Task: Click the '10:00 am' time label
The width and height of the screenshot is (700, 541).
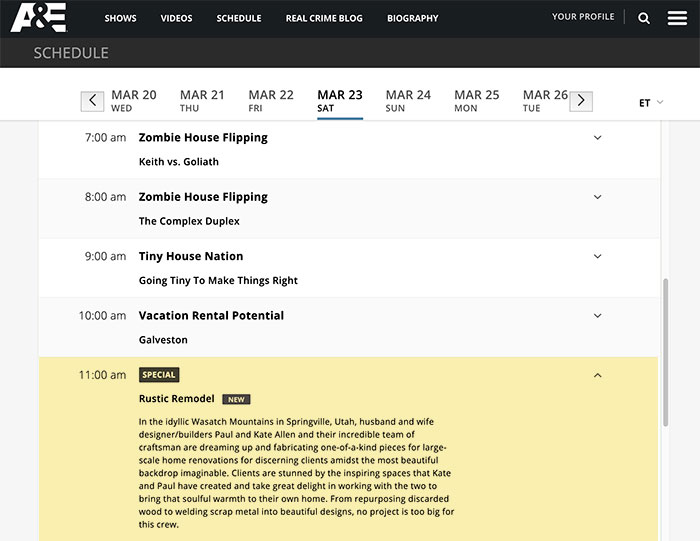Action: coord(102,316)
